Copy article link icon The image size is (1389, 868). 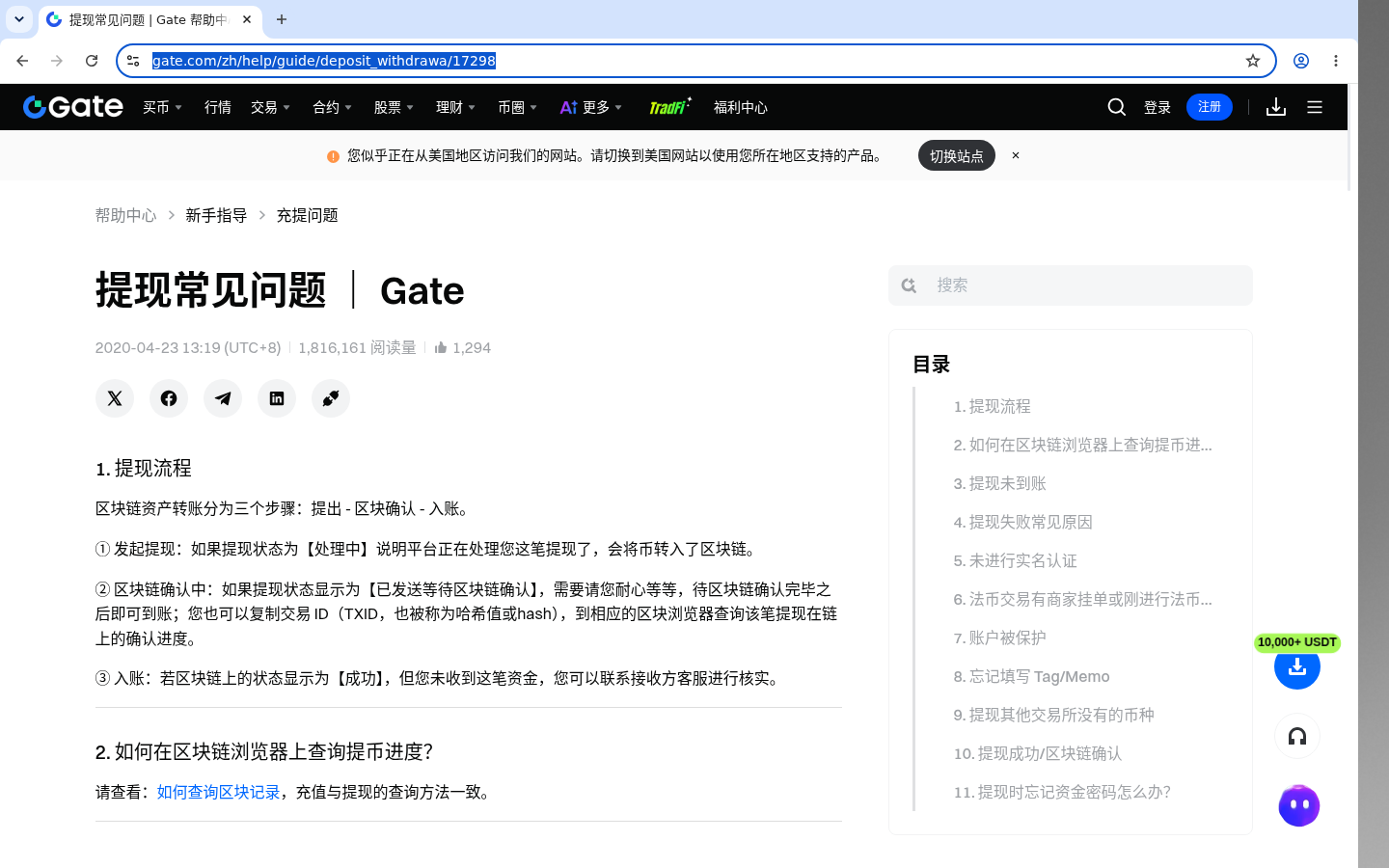point(331,398)
